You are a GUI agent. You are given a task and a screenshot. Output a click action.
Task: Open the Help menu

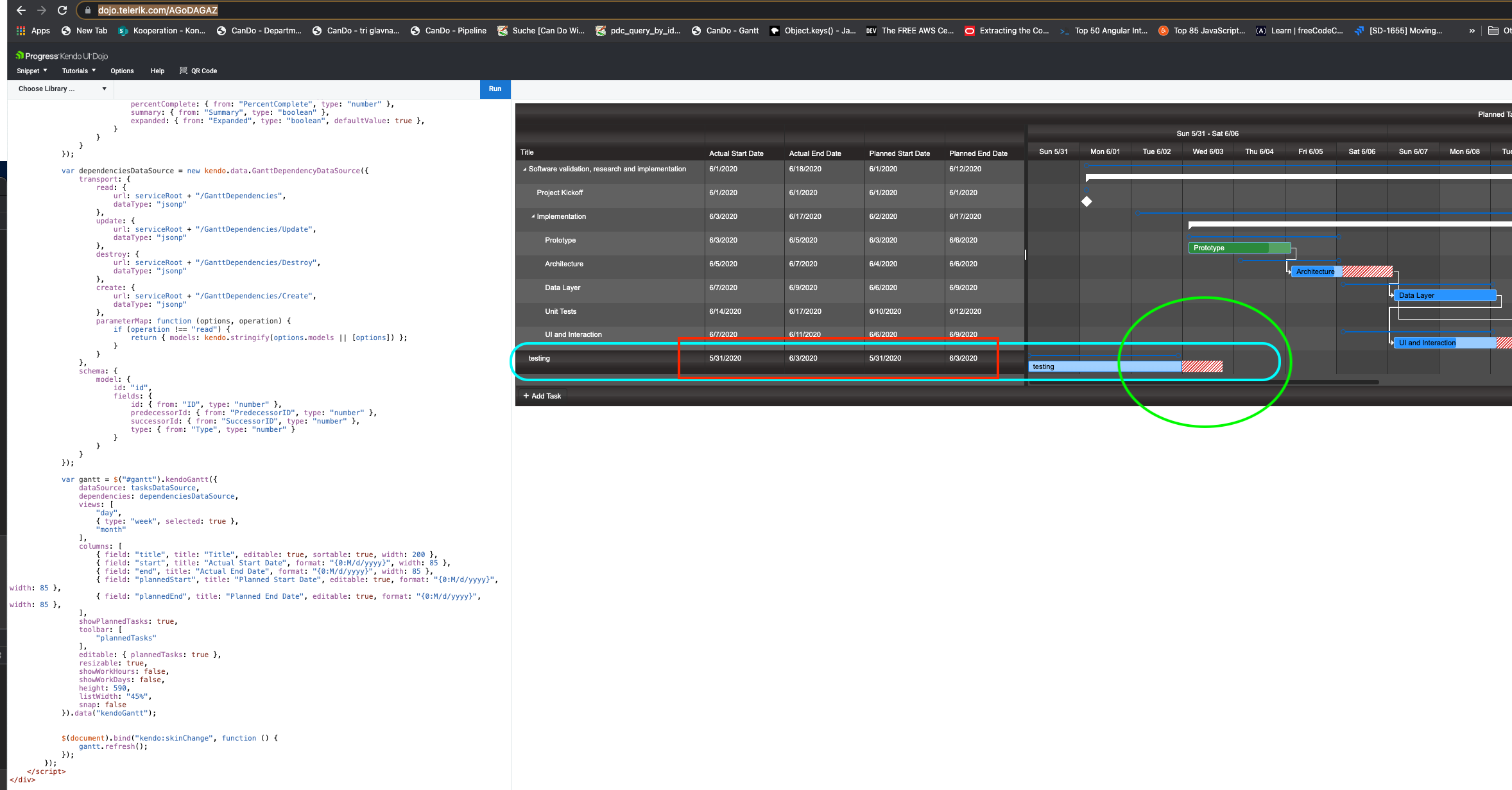click(157, 71)
